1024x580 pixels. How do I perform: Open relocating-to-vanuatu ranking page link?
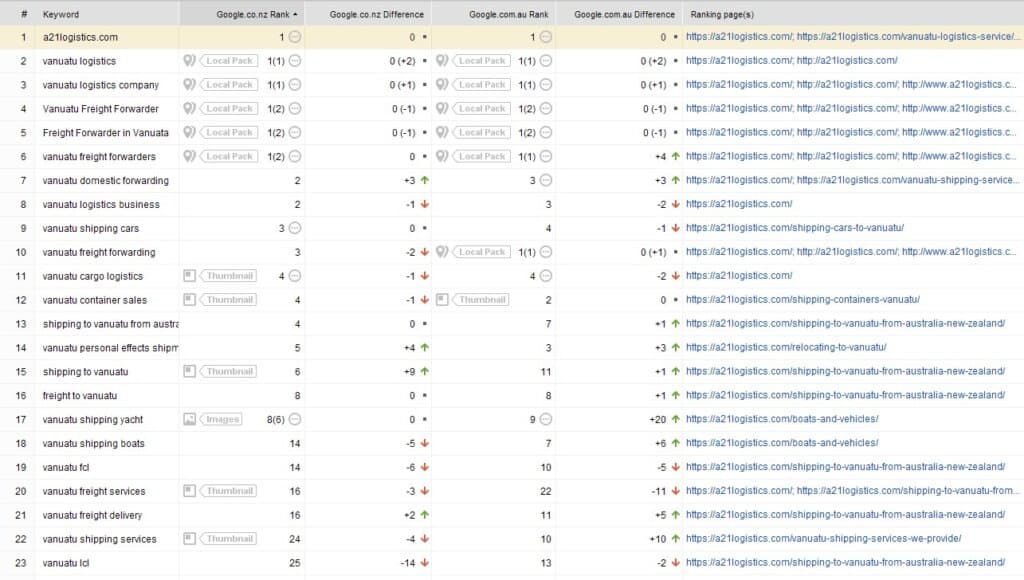click(x=786, y=347)
